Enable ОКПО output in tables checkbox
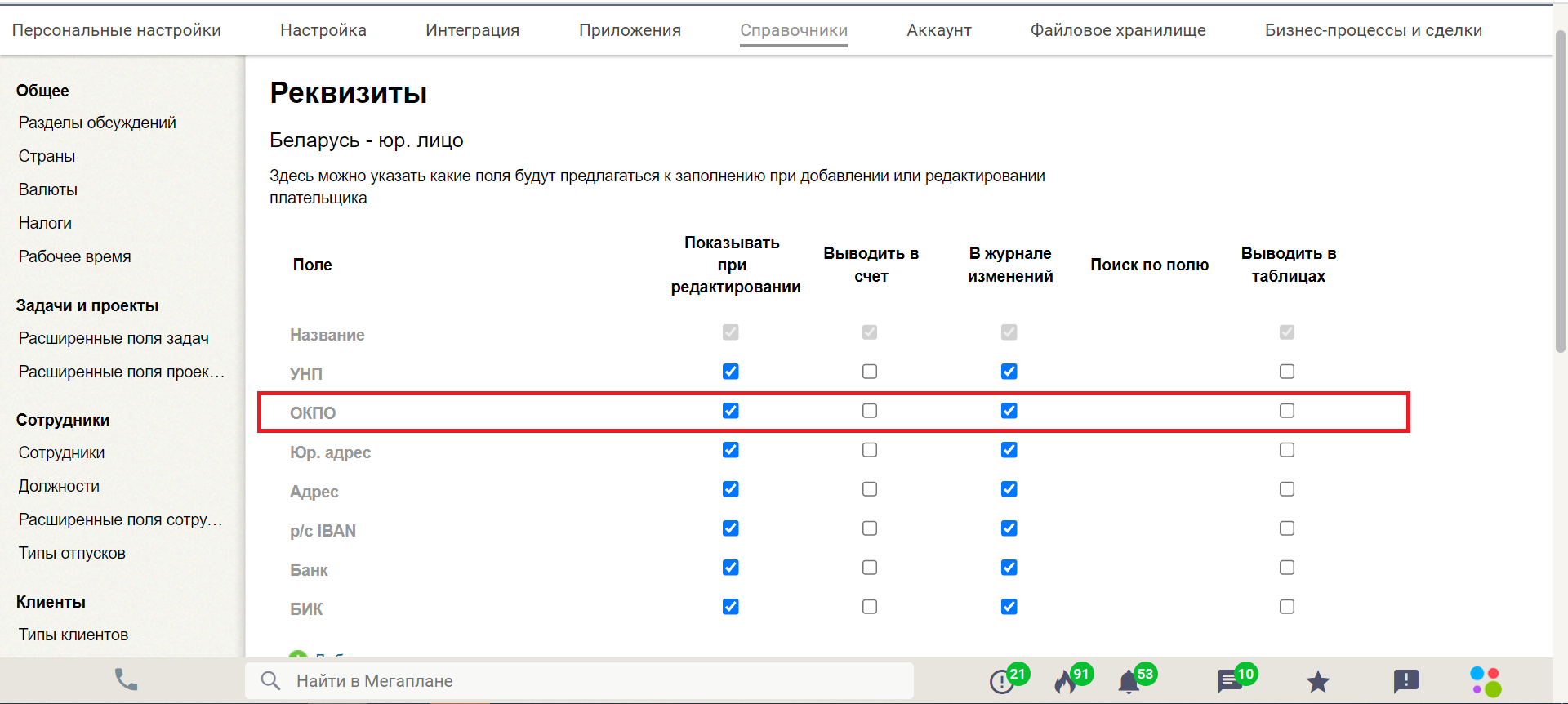 pyautogui.click(x=1287, y=411)
